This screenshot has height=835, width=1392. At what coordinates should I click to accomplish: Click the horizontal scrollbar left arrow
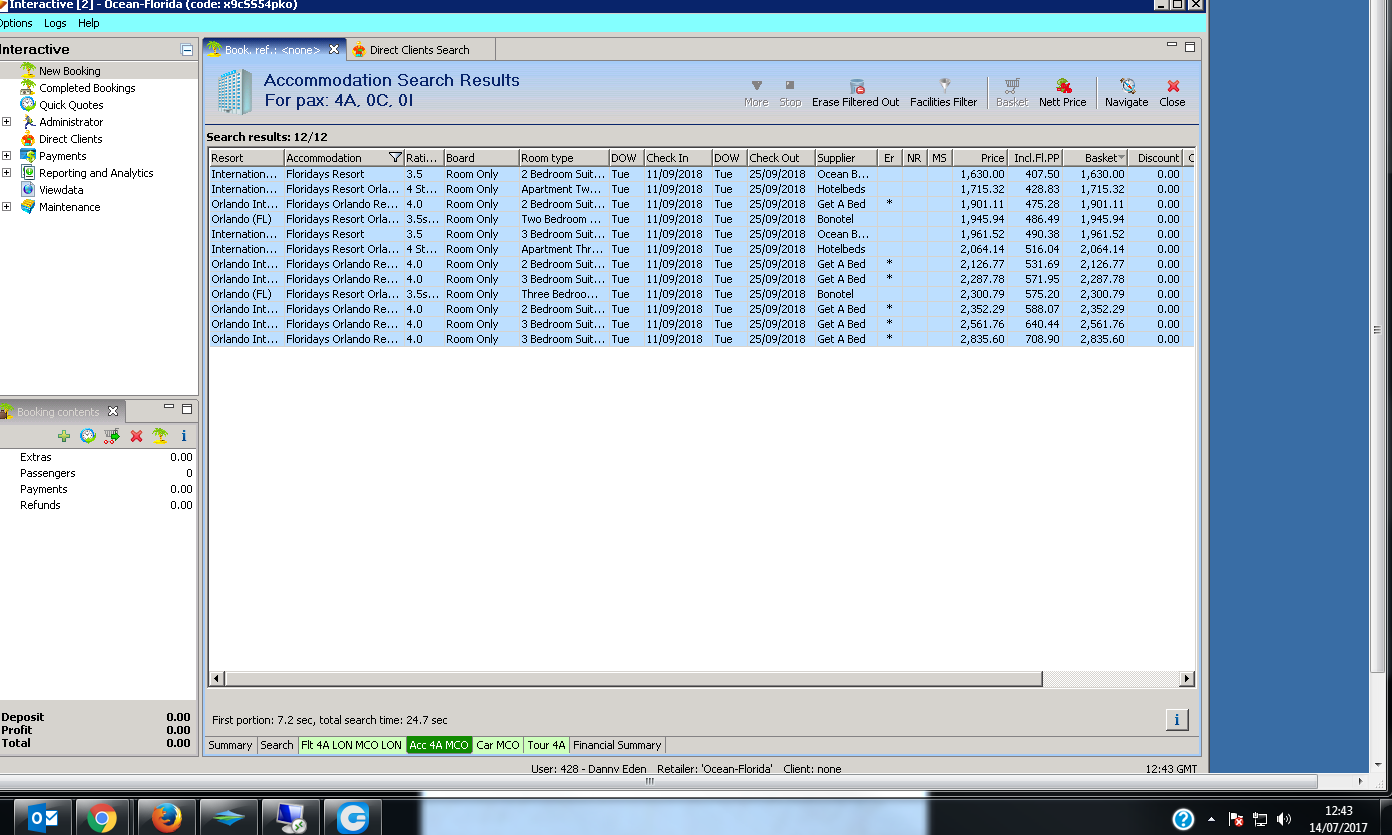216,678
